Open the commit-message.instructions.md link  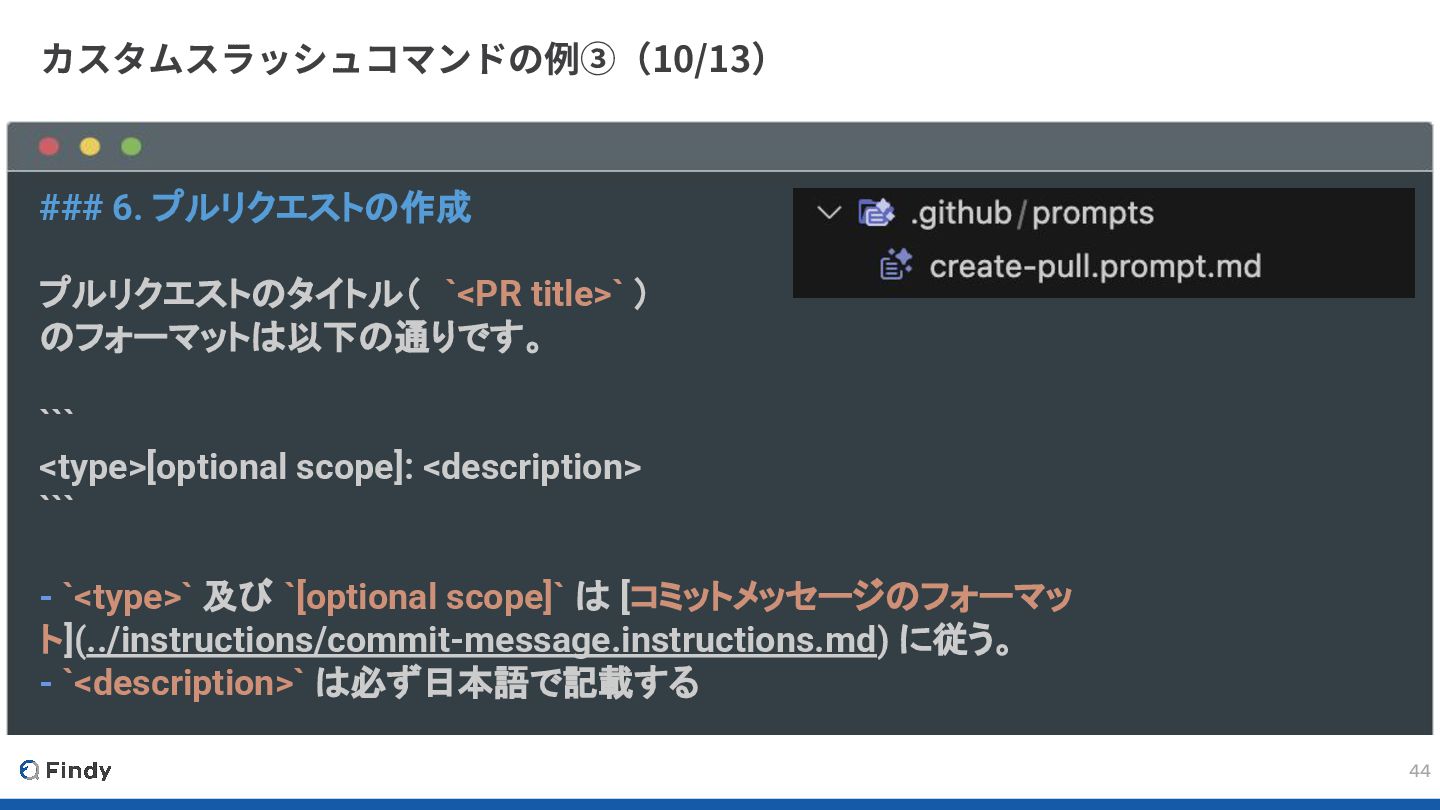(480, 640)
